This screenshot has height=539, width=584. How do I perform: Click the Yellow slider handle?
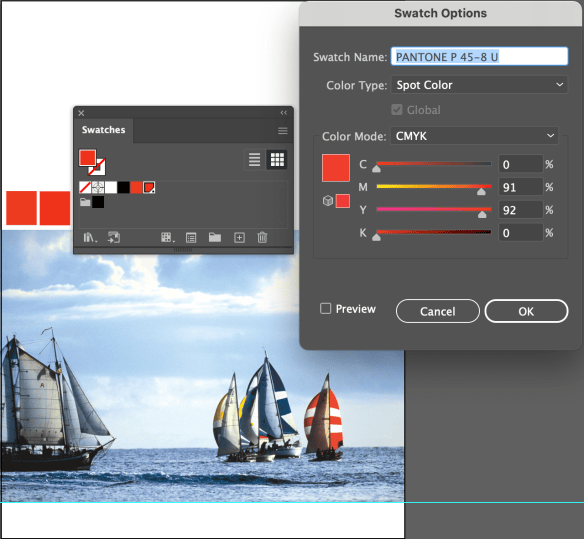tap(482, 215)
